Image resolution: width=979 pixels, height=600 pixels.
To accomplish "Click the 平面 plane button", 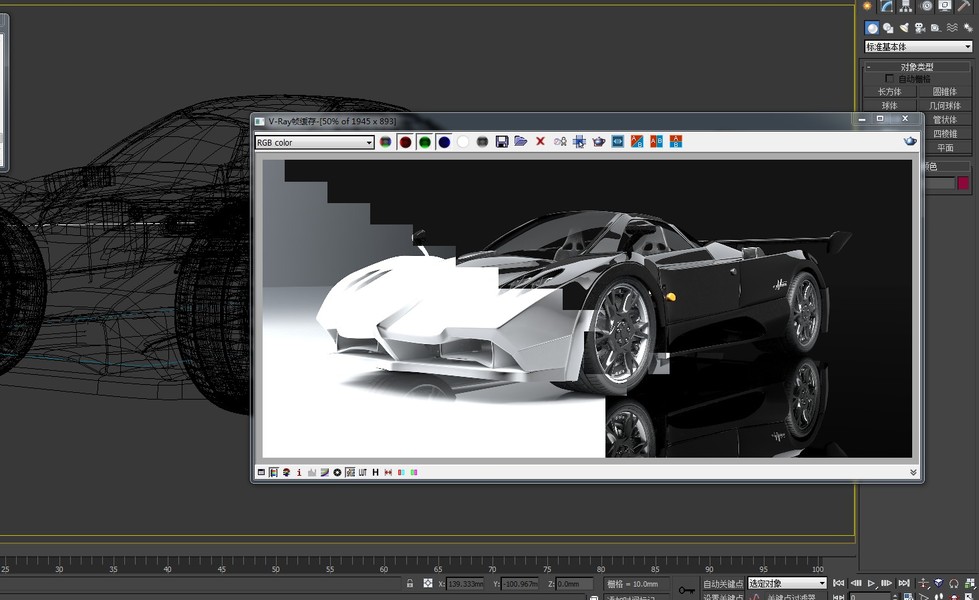I will tap(947, 148).
